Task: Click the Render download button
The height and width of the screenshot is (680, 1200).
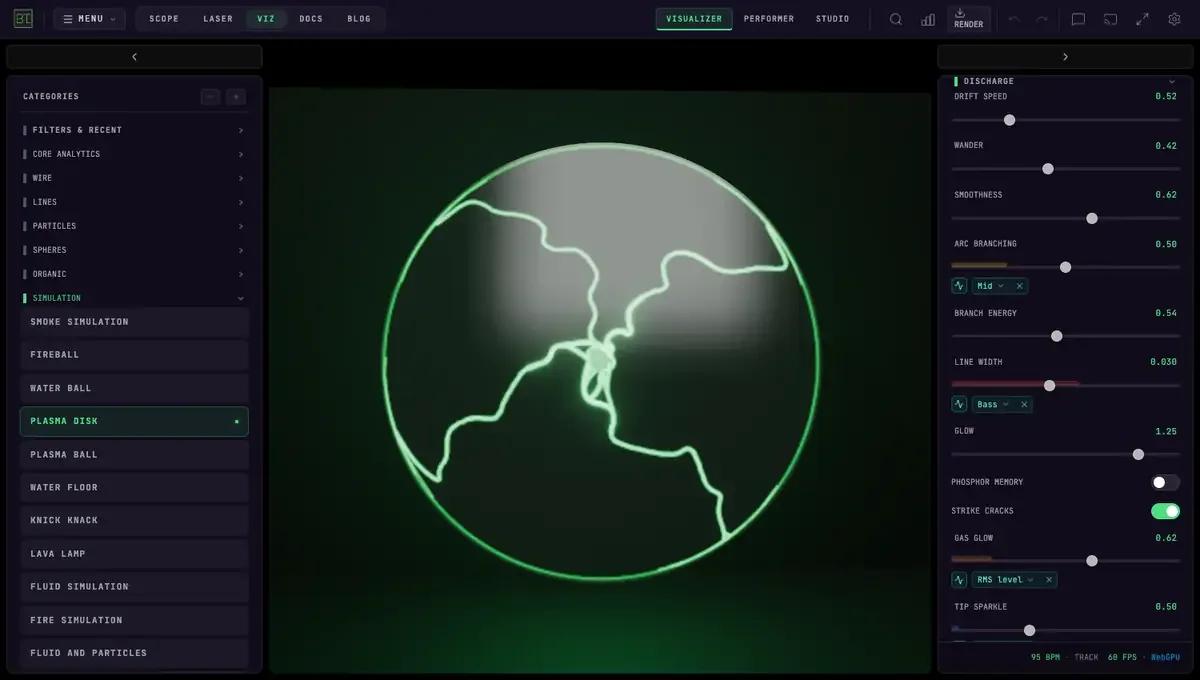Action: tap(968, 19)
